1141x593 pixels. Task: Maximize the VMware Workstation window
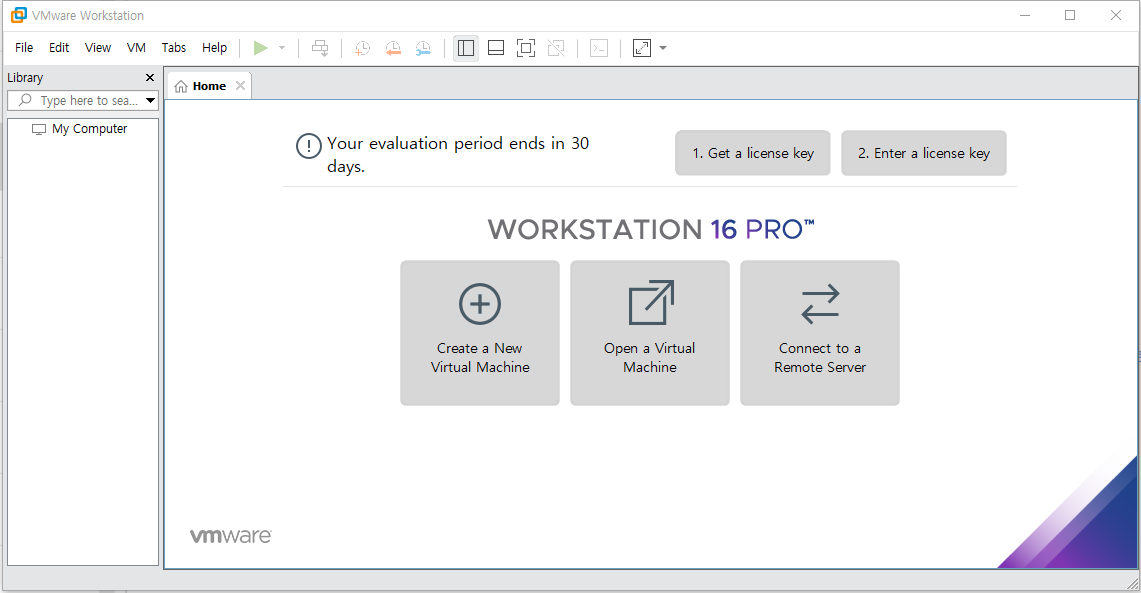point(1070,15)
